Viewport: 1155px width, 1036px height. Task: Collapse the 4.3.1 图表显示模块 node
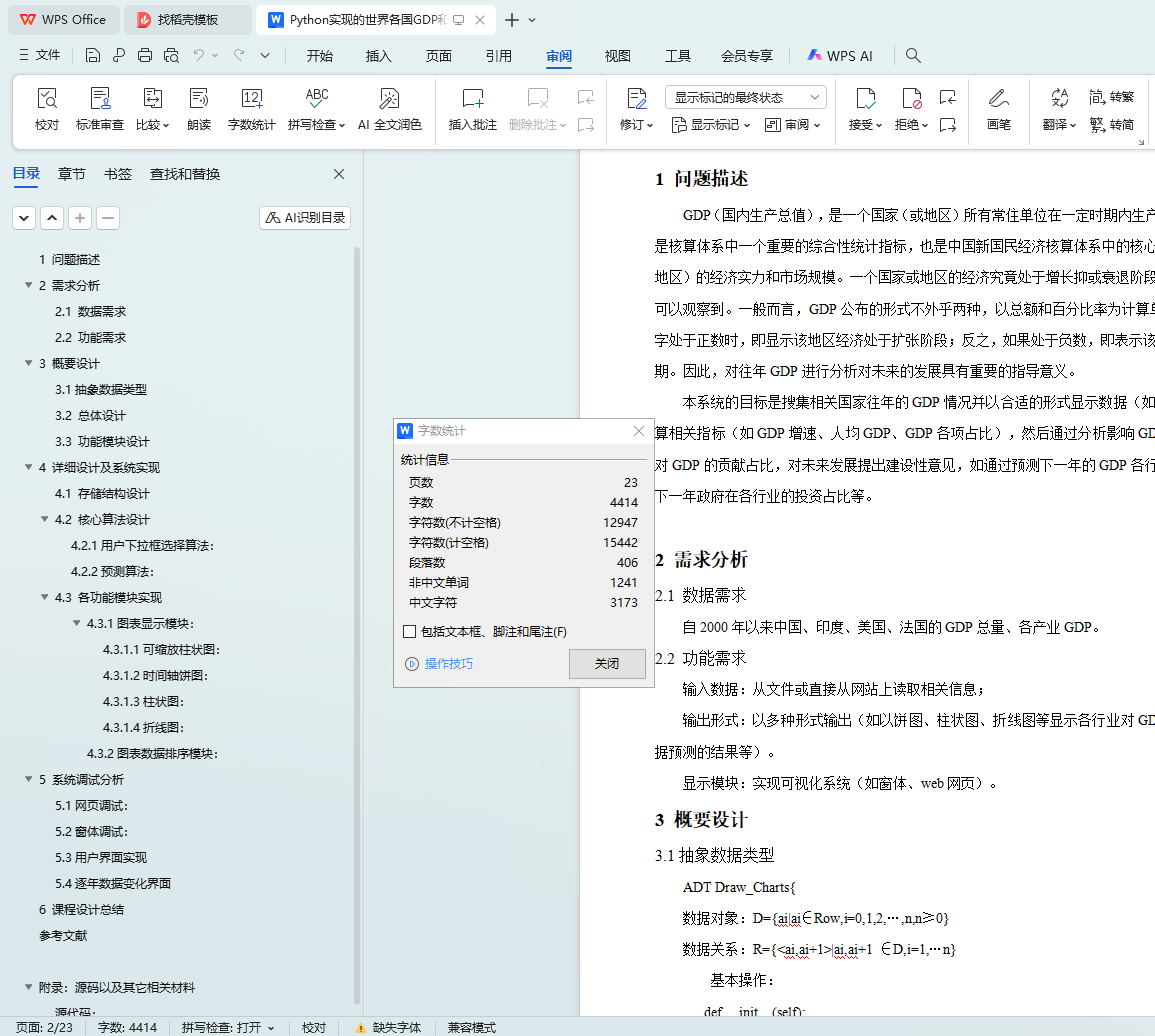[77, 623]
